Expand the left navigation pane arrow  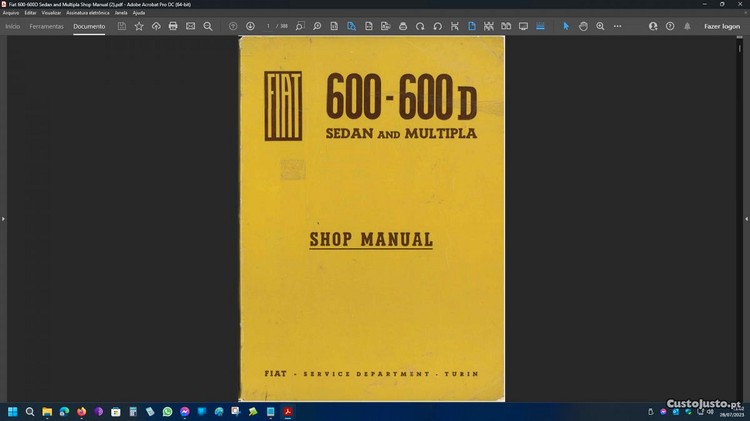pos(3,218)
